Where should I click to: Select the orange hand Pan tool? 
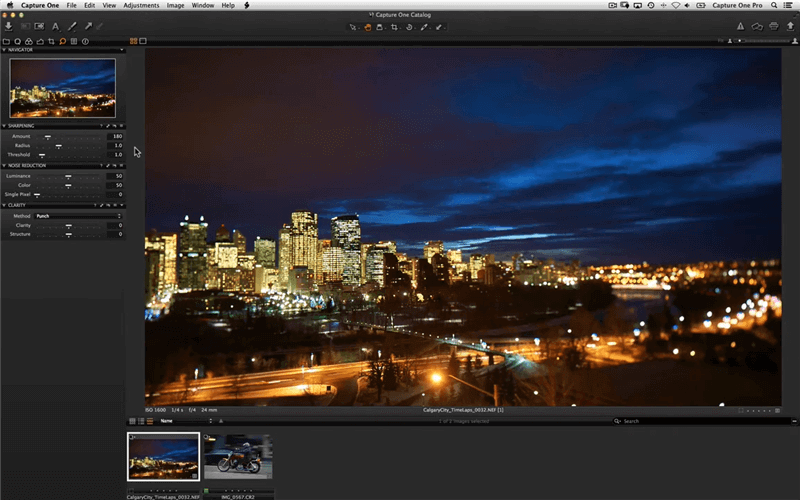click(x=367, y=27)
